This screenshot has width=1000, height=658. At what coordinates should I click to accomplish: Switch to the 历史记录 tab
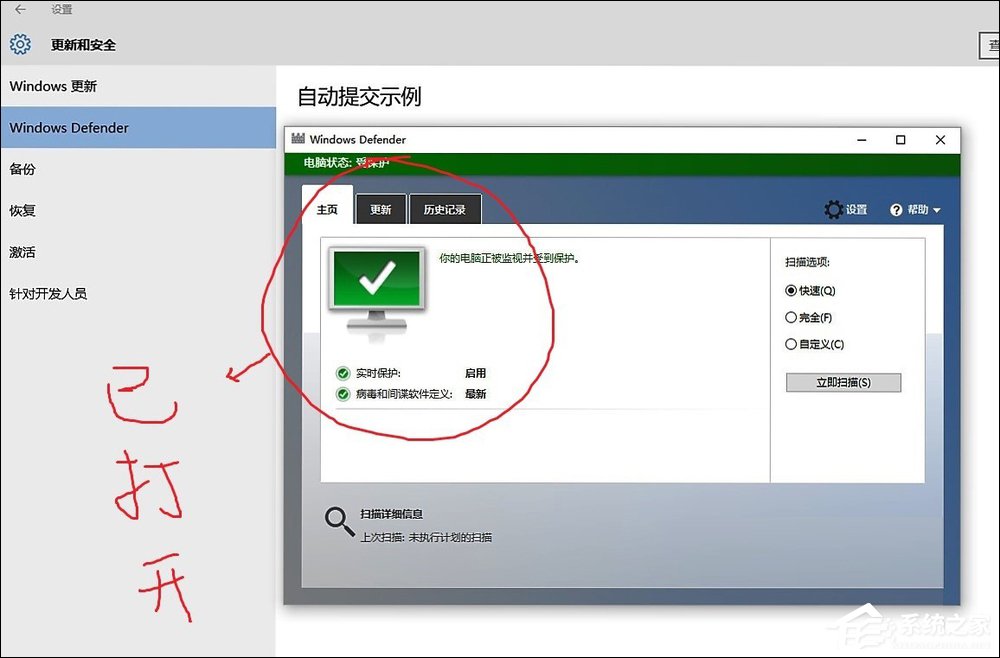[x=445, y=209]
